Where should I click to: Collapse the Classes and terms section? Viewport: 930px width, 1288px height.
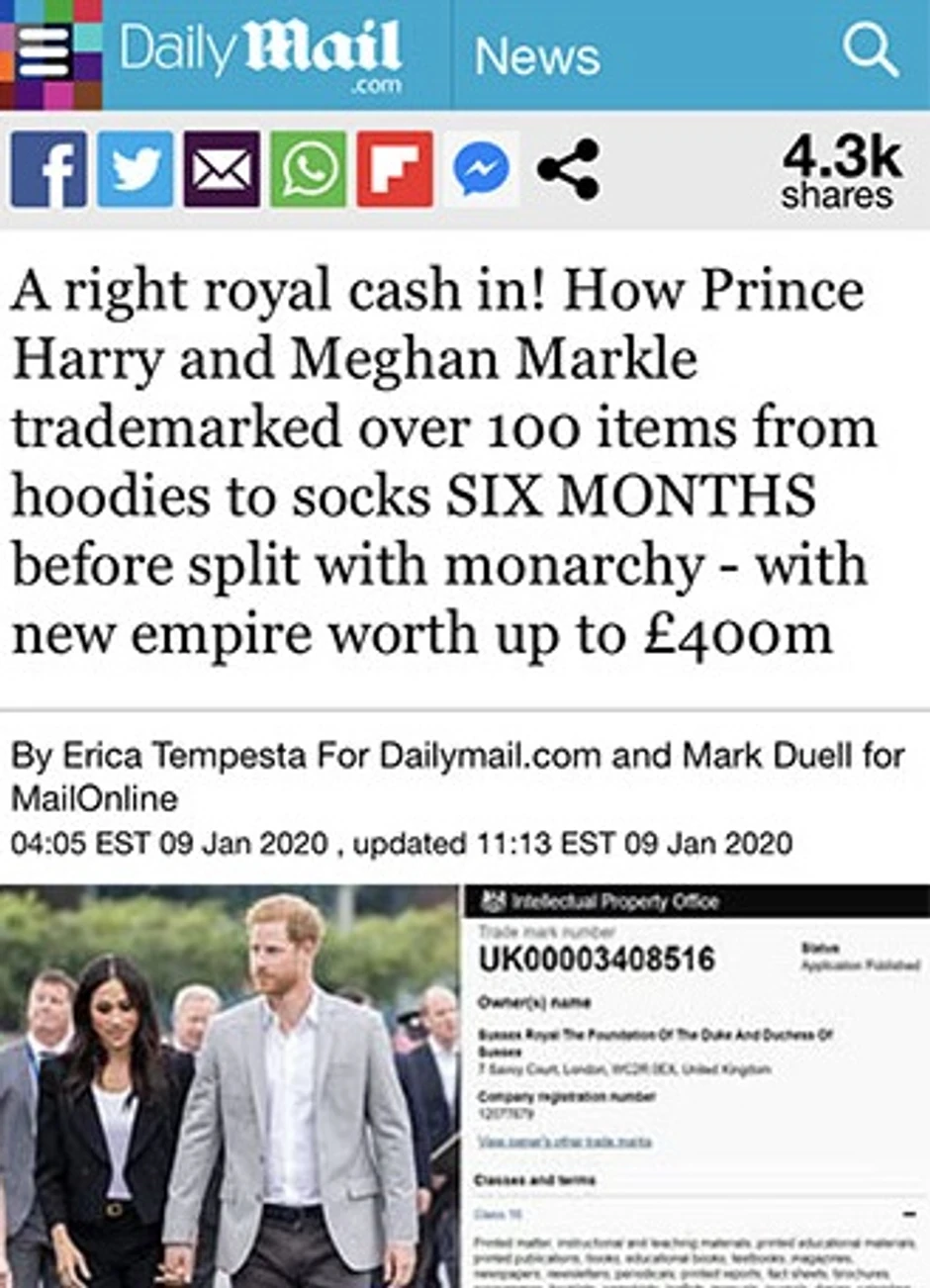click(x=908, y=1214)
